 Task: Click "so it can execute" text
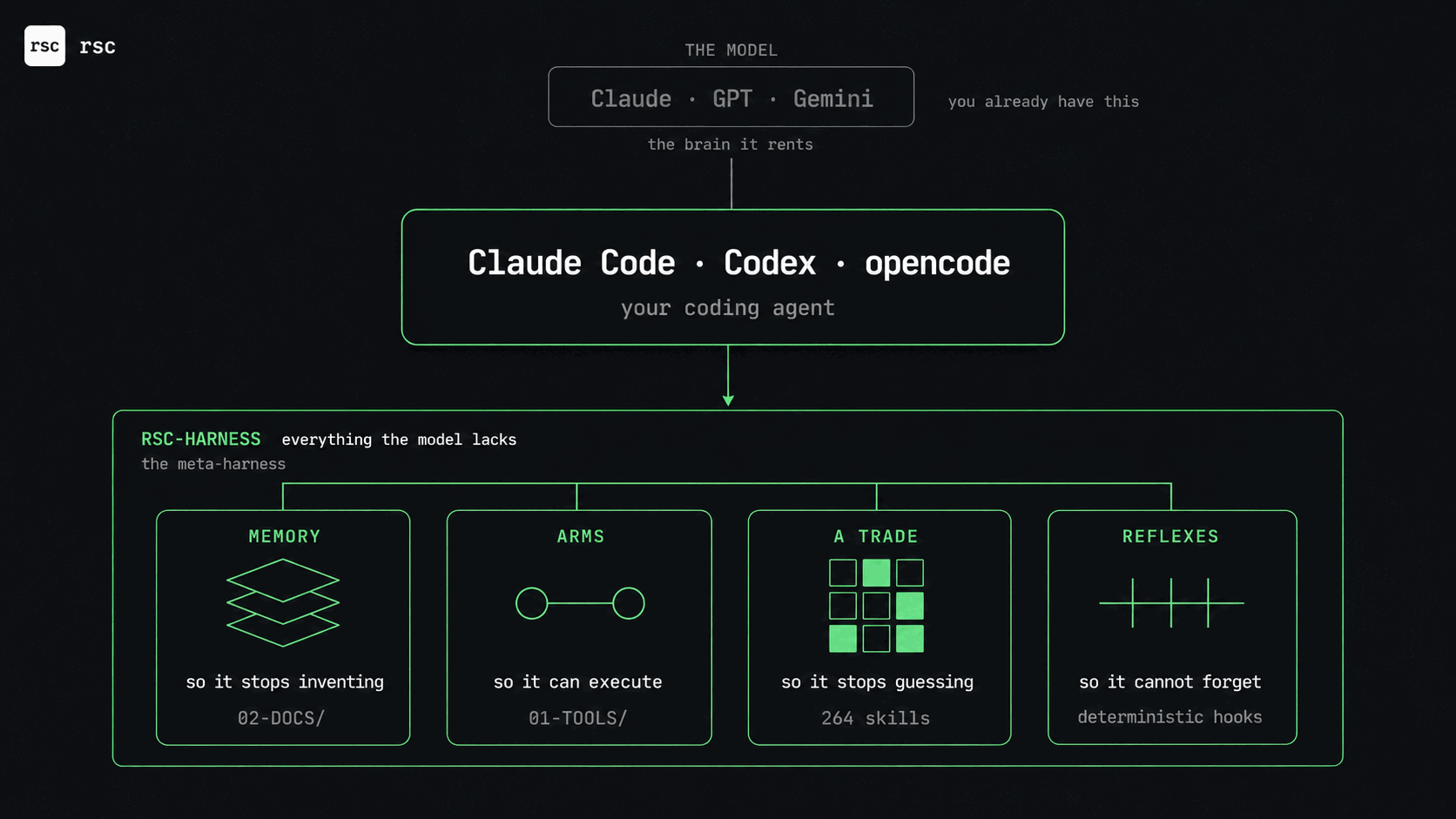point(578,682)
